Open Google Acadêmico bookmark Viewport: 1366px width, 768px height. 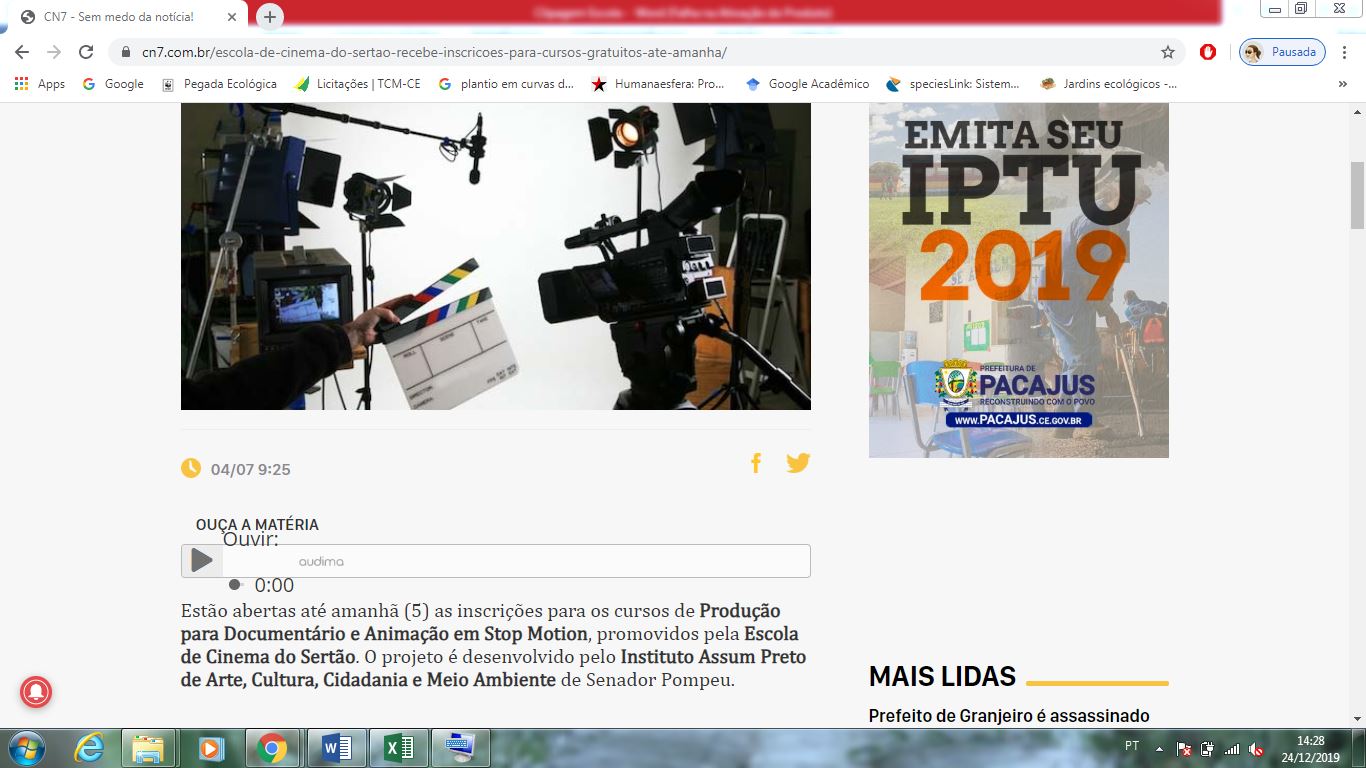click(x=808, y=84)
